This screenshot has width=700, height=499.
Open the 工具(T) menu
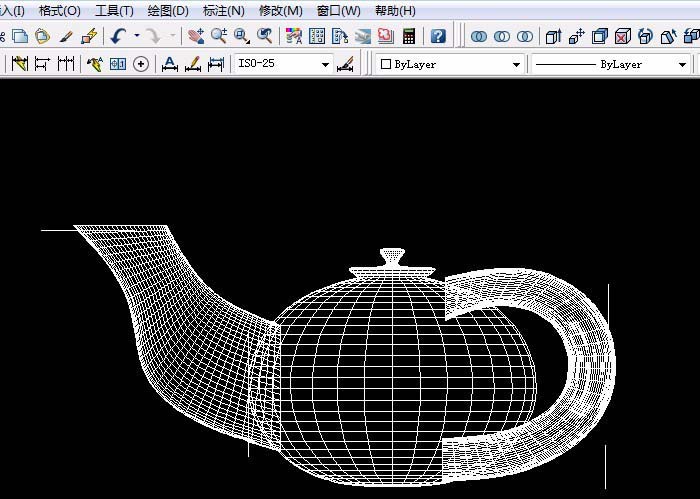click(x=114, y=11)
